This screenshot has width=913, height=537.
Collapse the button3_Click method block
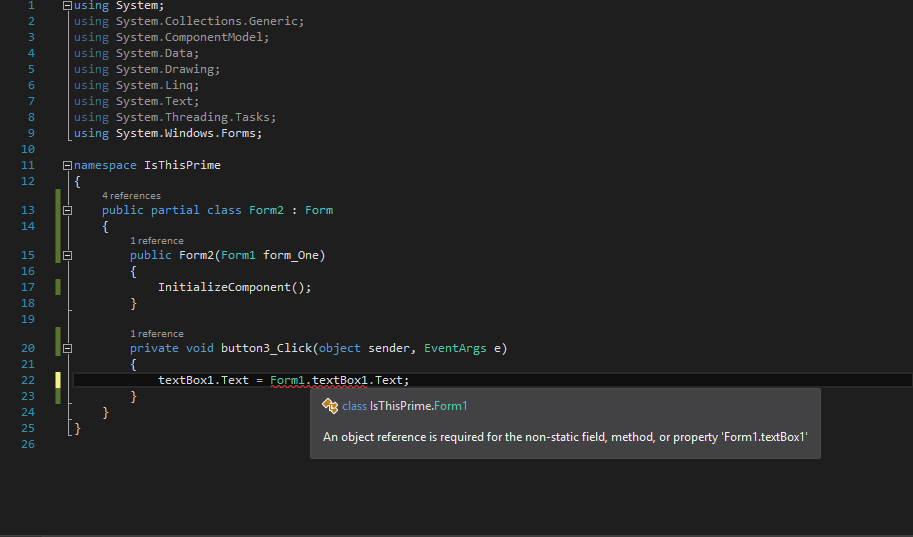click(67, 348)
